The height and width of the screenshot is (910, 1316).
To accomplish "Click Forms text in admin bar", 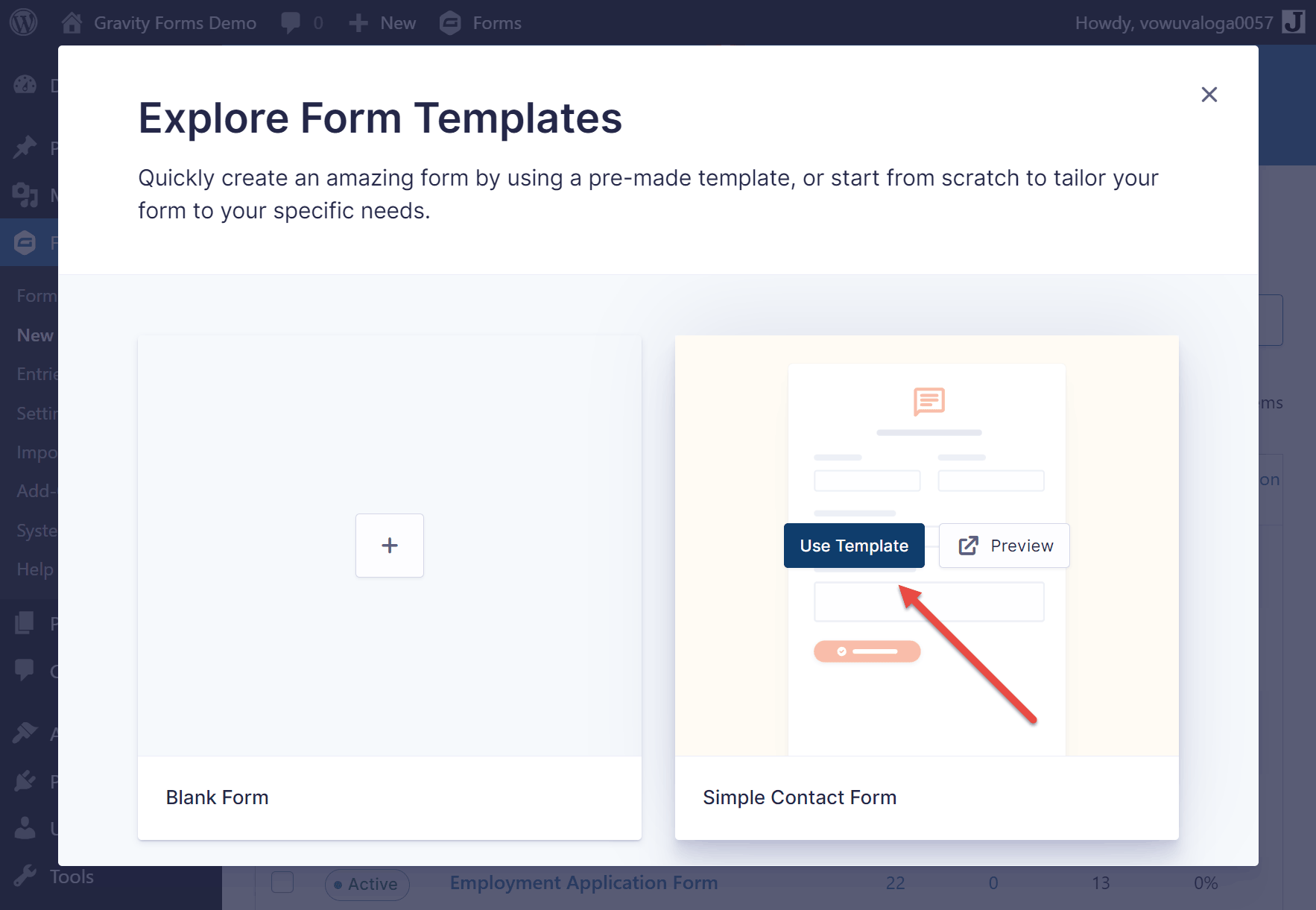I will (497, 23).
